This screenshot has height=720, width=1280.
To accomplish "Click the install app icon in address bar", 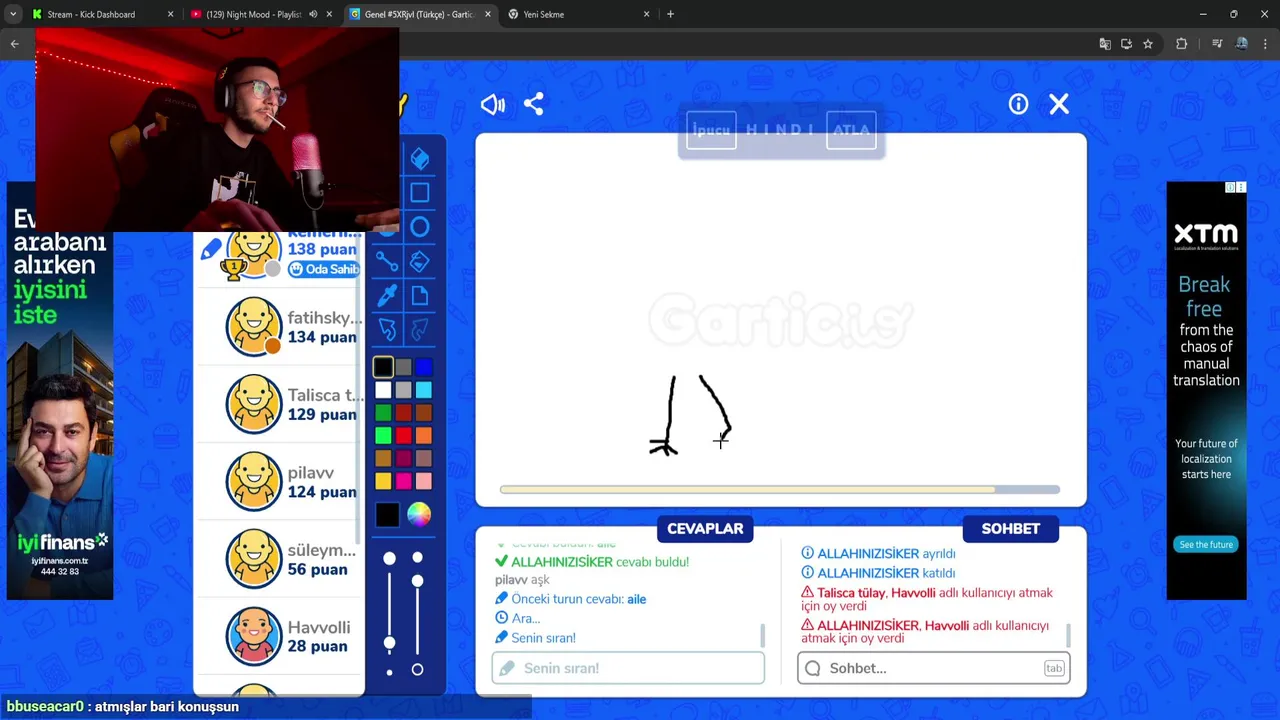I will (1126, 44).
